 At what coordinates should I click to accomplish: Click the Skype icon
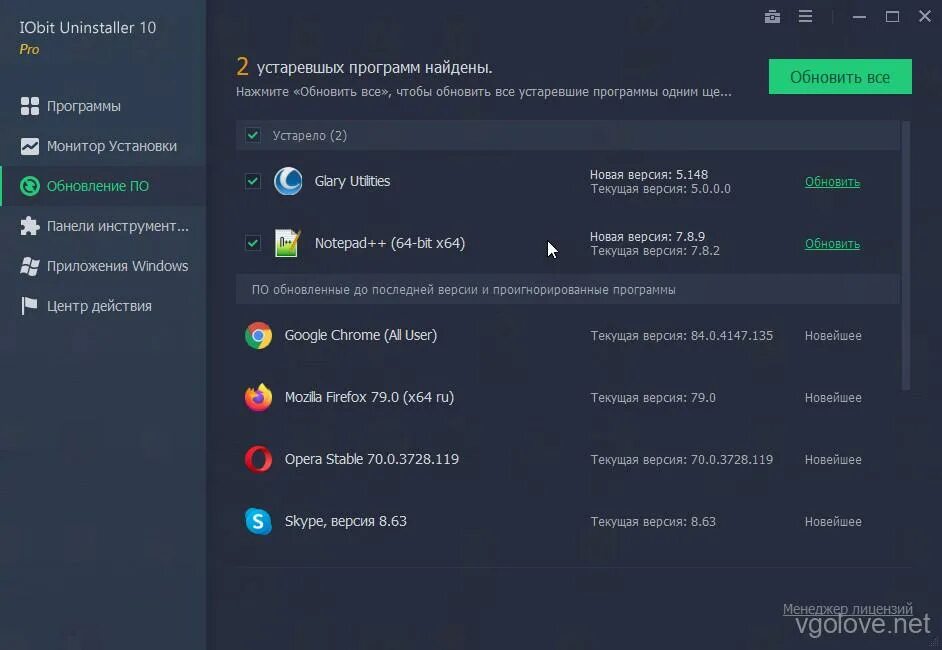point(258,521)
